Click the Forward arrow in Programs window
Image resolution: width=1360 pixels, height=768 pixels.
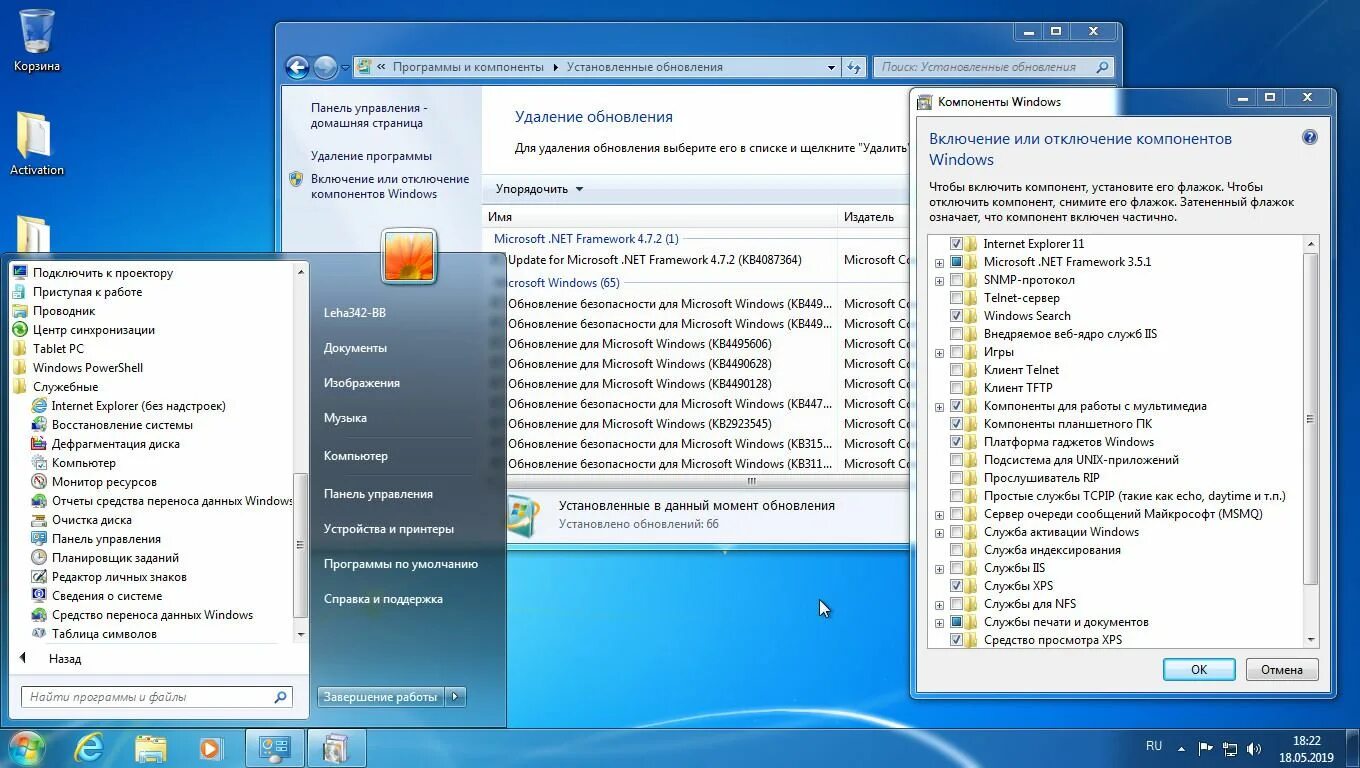point(325,67)
